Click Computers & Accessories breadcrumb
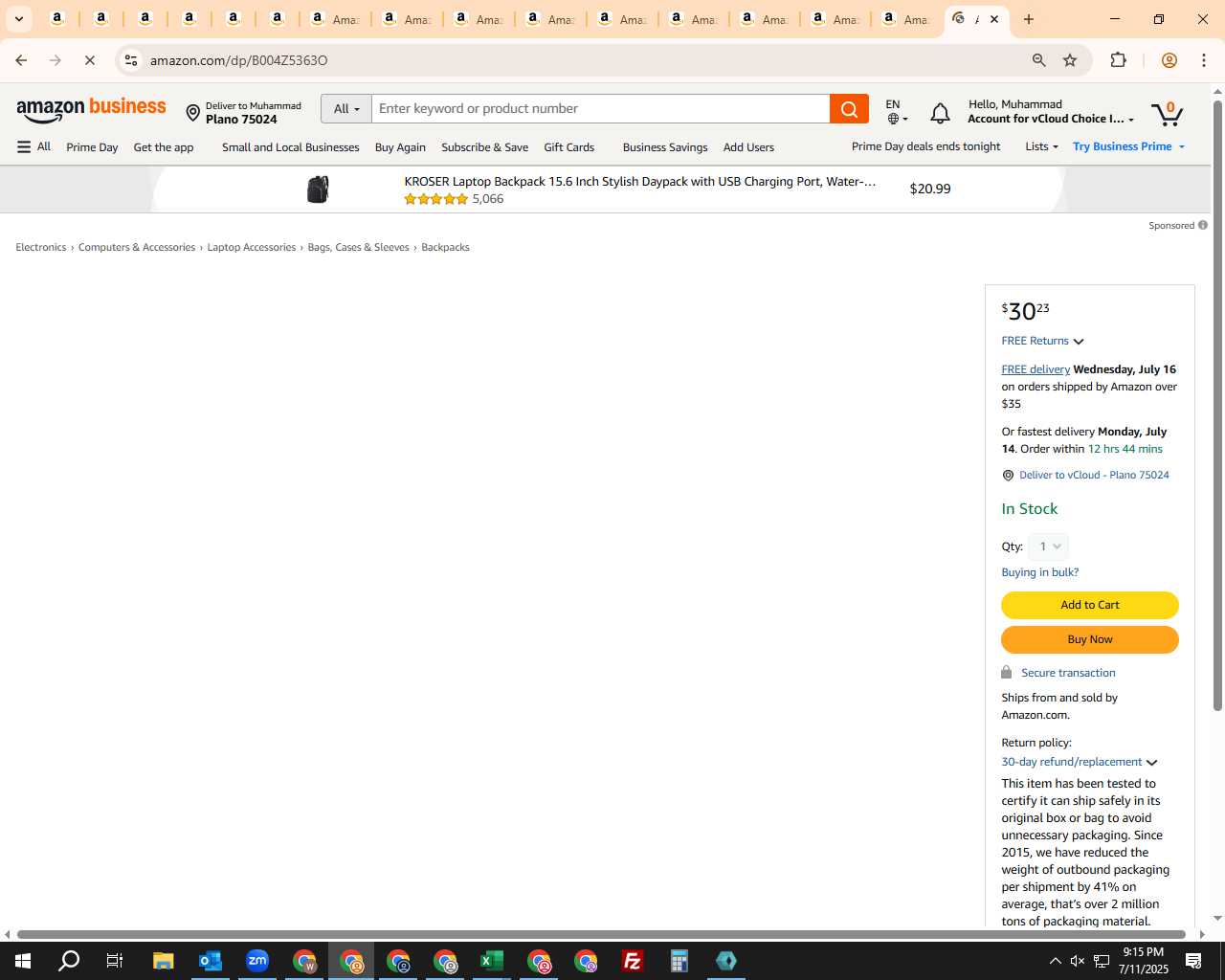 point(137,247)
